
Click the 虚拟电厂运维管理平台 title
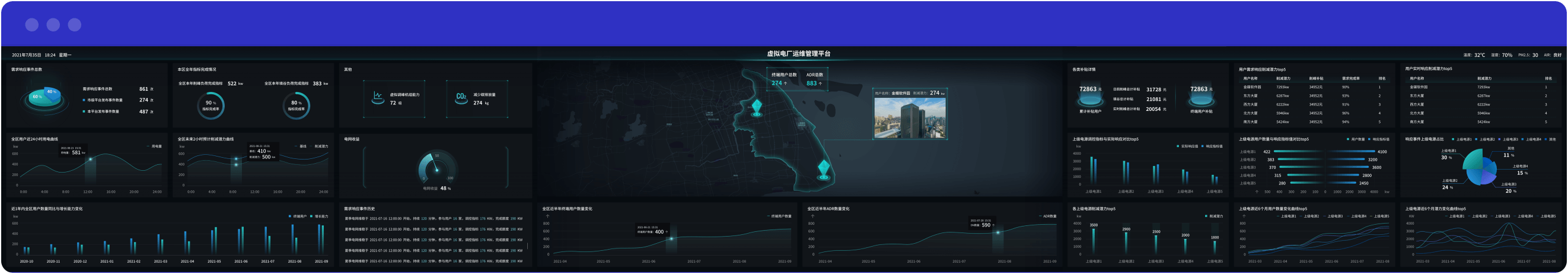798,53
